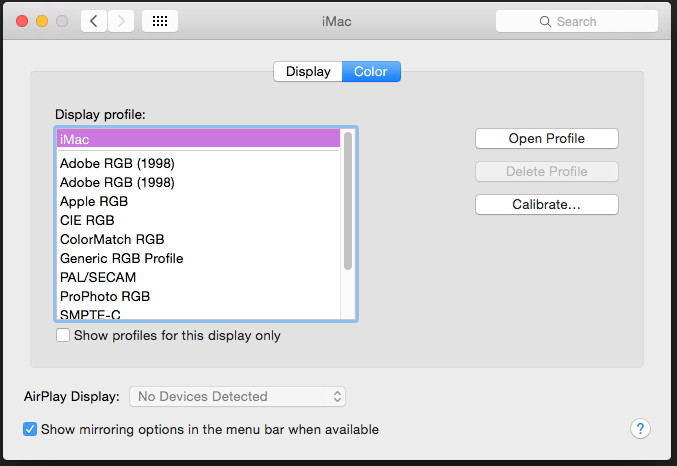This screenshot has height=466, width=677.
Task: Choose the ProPhoto RGB profile
Action: 105,296
